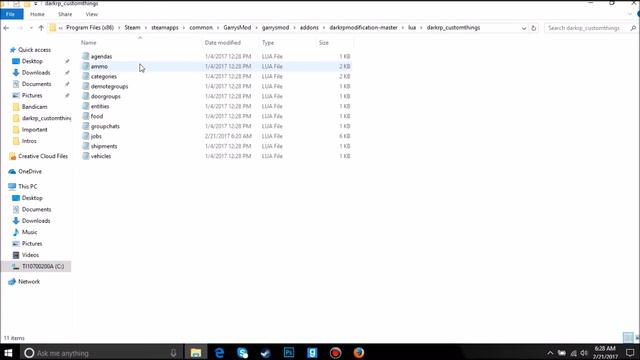The height and width of the screenshot is (360, 640).
Task: Switch to the Home ribbon tab
Action: pos(37,14)
